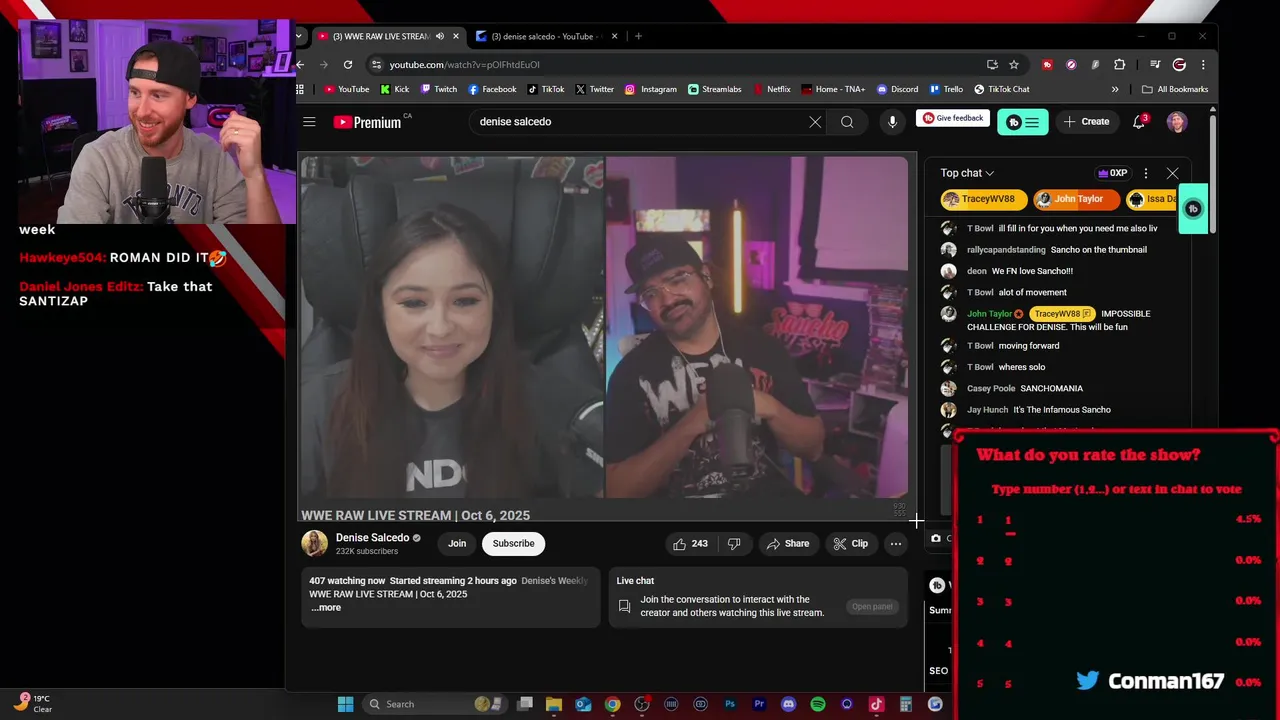Open Chrome three-dot menu

coord(1203,65)
